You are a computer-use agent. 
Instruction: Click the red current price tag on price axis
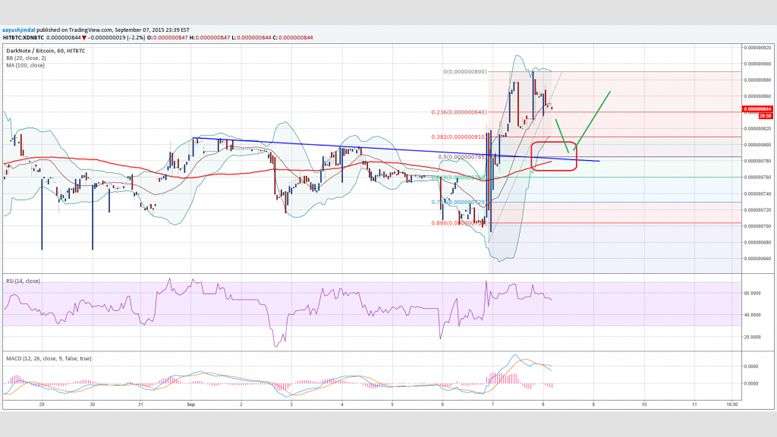757,109
